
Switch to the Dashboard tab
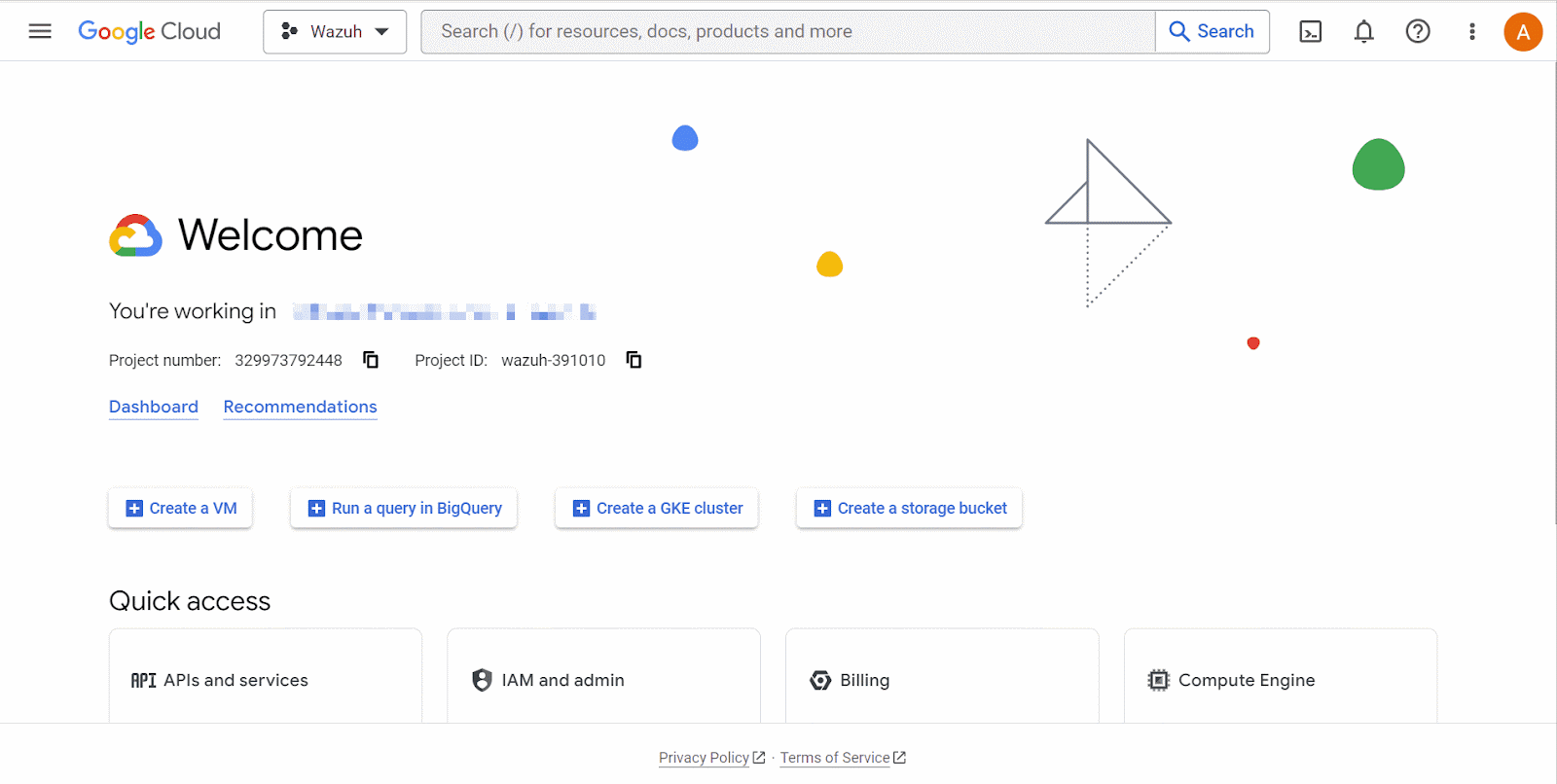coord(153,407)
